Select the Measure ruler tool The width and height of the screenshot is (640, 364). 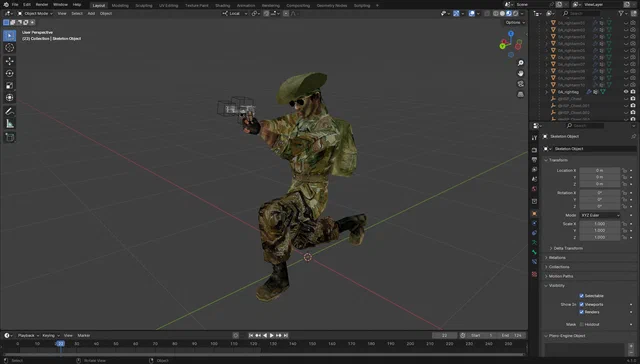pos(9,124)
